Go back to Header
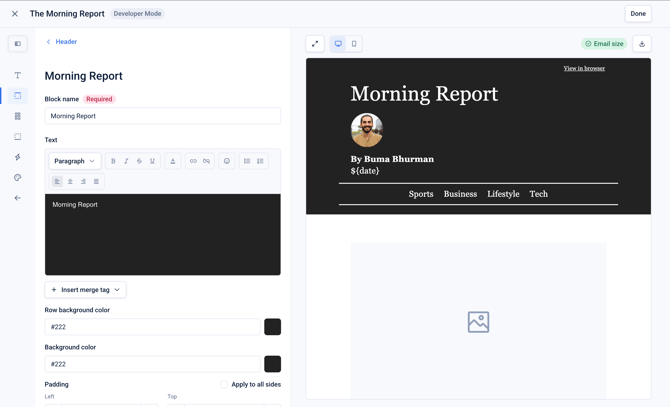This screenshot has height=407, width=670. (62, 41)
